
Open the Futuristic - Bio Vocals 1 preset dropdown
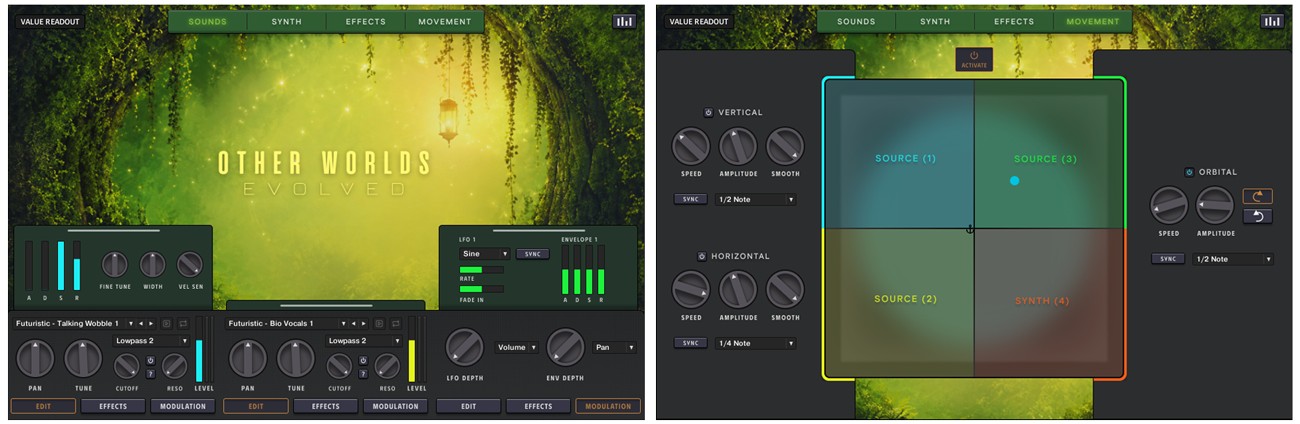[x=287, y=324]
